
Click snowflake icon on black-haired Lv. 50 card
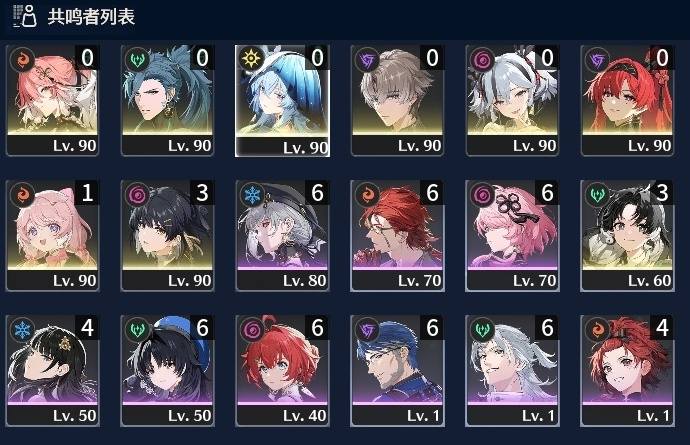(x=22, y=329)
